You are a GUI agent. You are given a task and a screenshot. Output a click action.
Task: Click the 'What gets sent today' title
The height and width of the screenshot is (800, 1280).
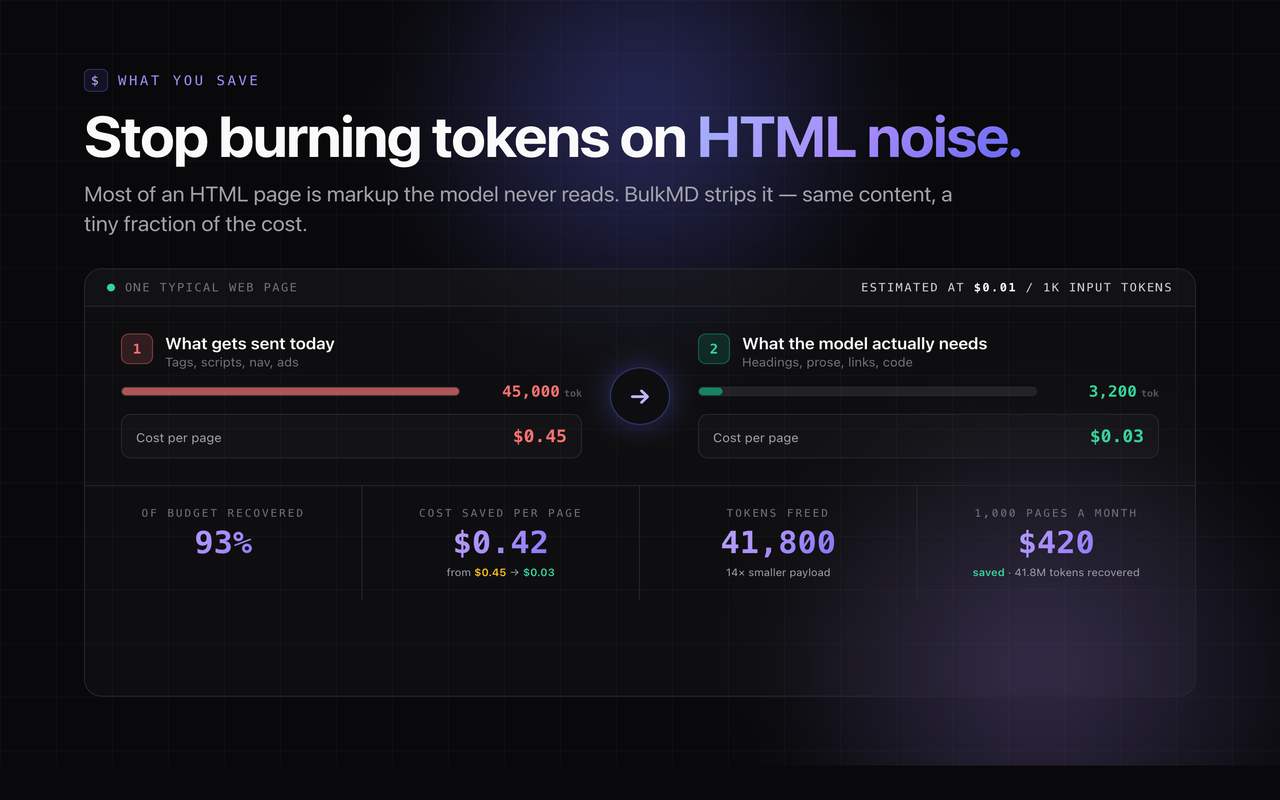(x=250, y=343)
